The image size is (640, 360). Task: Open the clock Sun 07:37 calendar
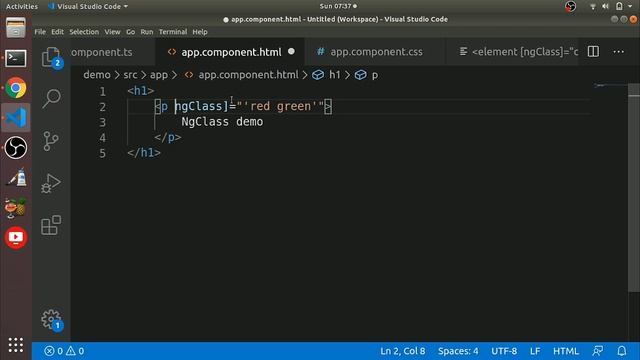pos(338,6)
